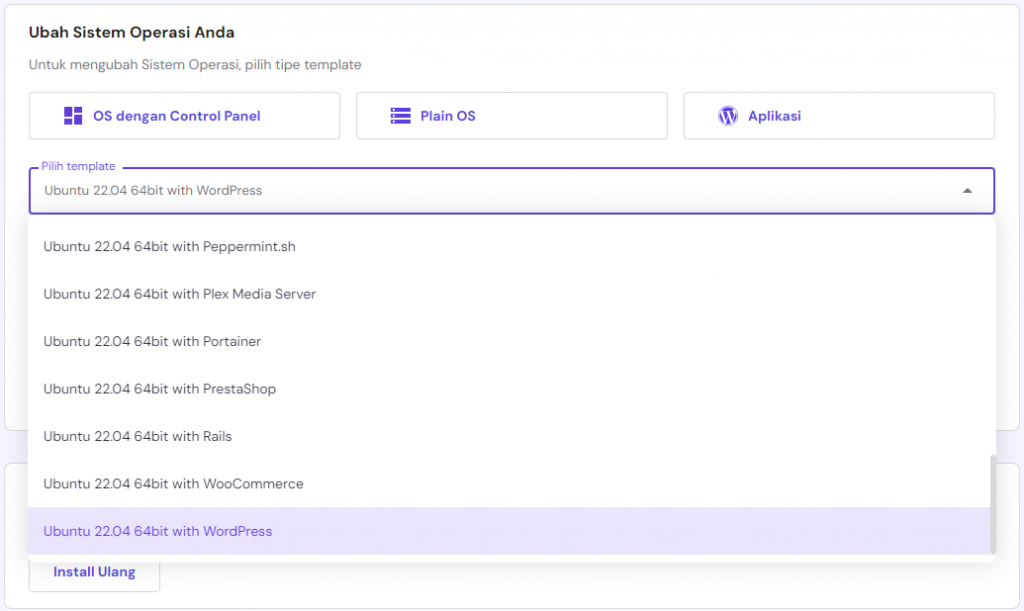Select highlighted Ubuntu 22.04 with WordPress option
1024x611 pixels.
158,531
